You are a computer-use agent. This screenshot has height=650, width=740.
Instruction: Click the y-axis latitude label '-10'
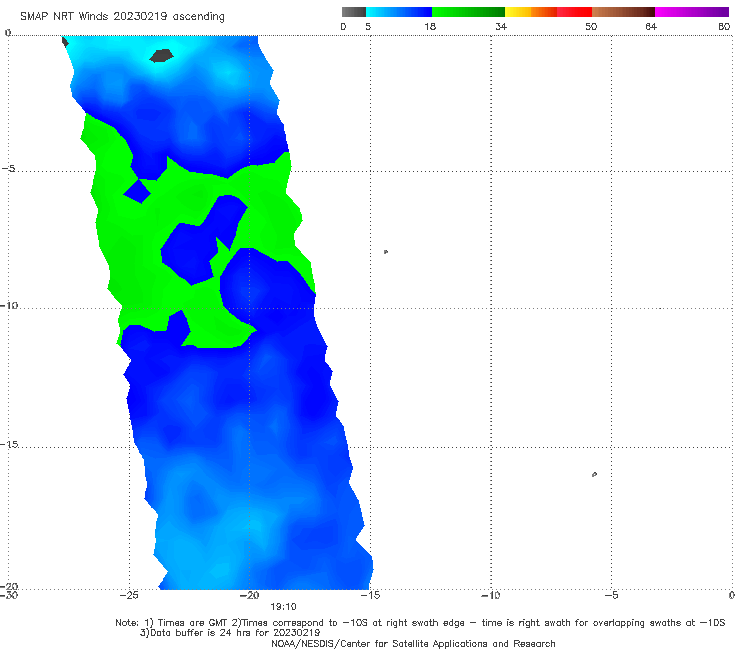click(x=9, y=305)
